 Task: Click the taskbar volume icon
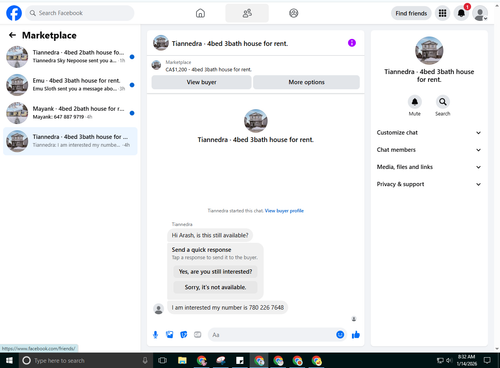(449, 360)
